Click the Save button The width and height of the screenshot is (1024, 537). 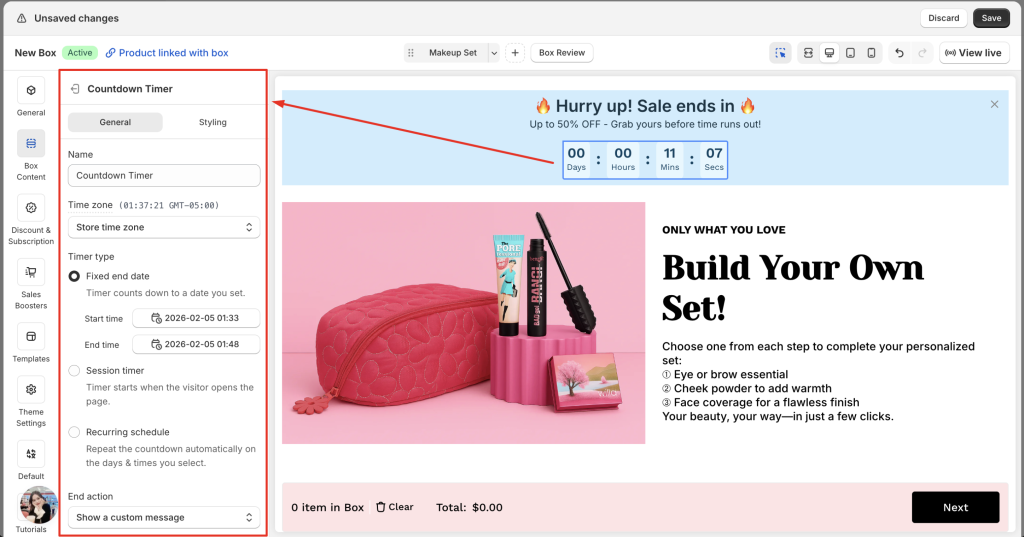pyautogui.click(x=991, y=18)
